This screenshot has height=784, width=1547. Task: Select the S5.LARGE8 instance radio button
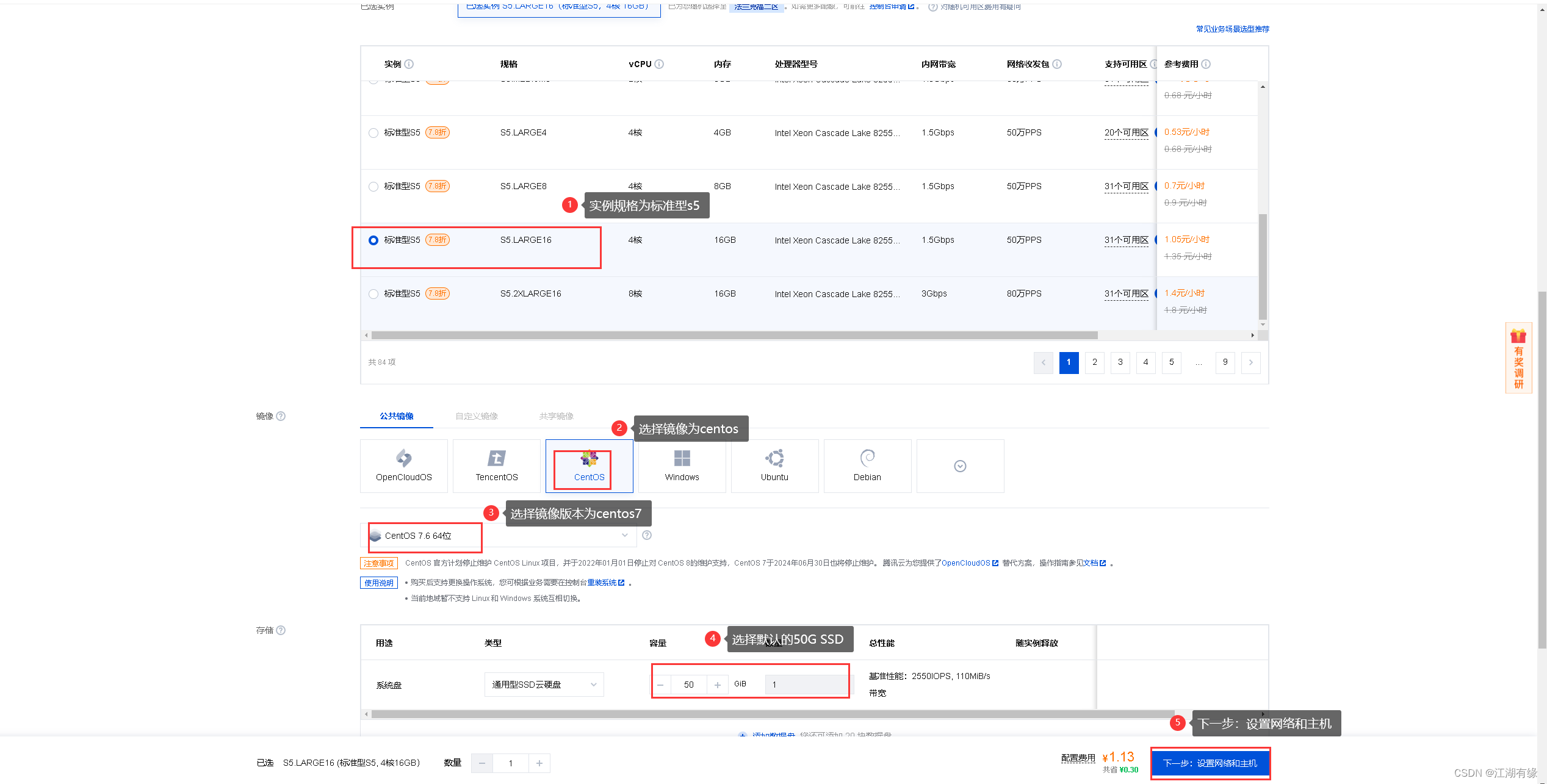[x=373, y=186]
